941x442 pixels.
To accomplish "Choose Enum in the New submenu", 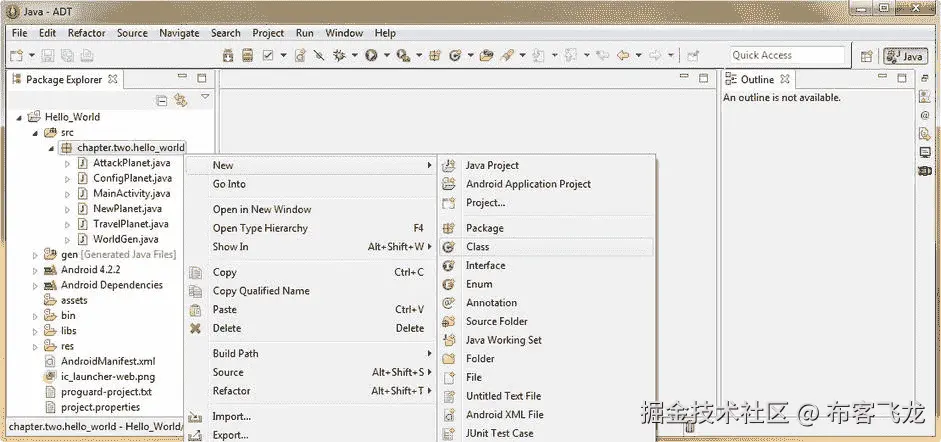I will point(547,284).
